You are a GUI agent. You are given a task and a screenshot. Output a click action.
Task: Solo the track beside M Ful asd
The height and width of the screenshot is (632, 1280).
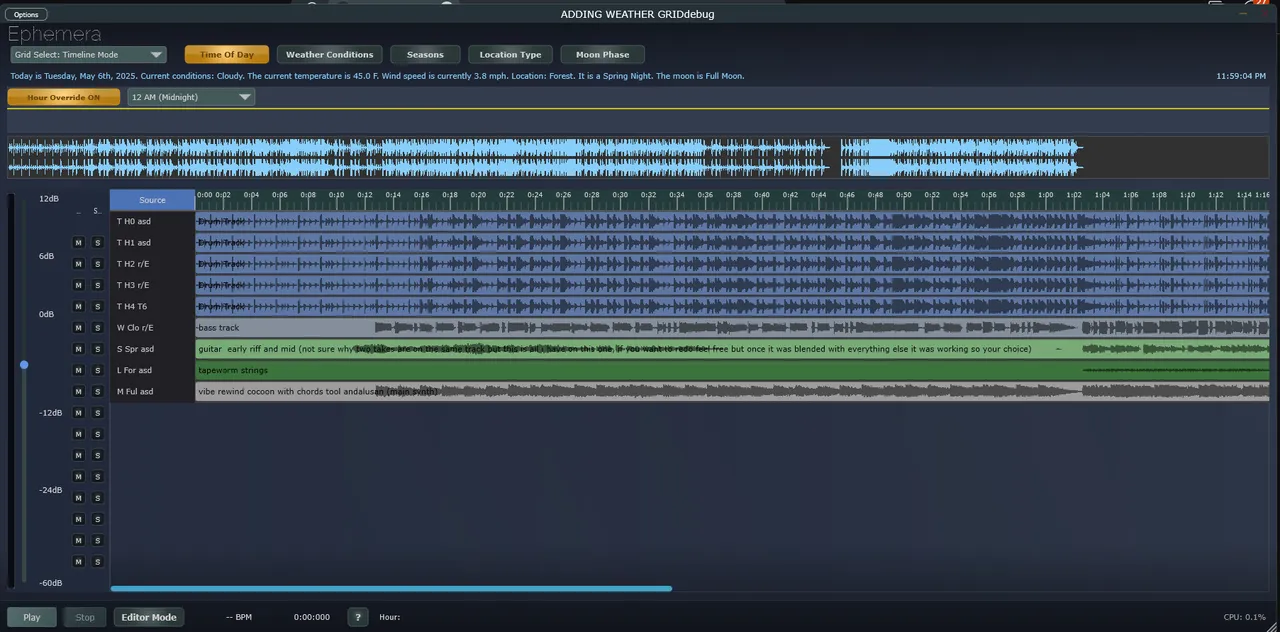pyautogui.click(x=97, y=392)
